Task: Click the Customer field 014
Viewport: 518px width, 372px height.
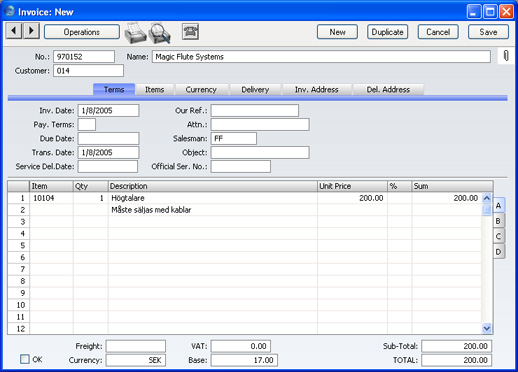Action: click(x=88, y=71)
